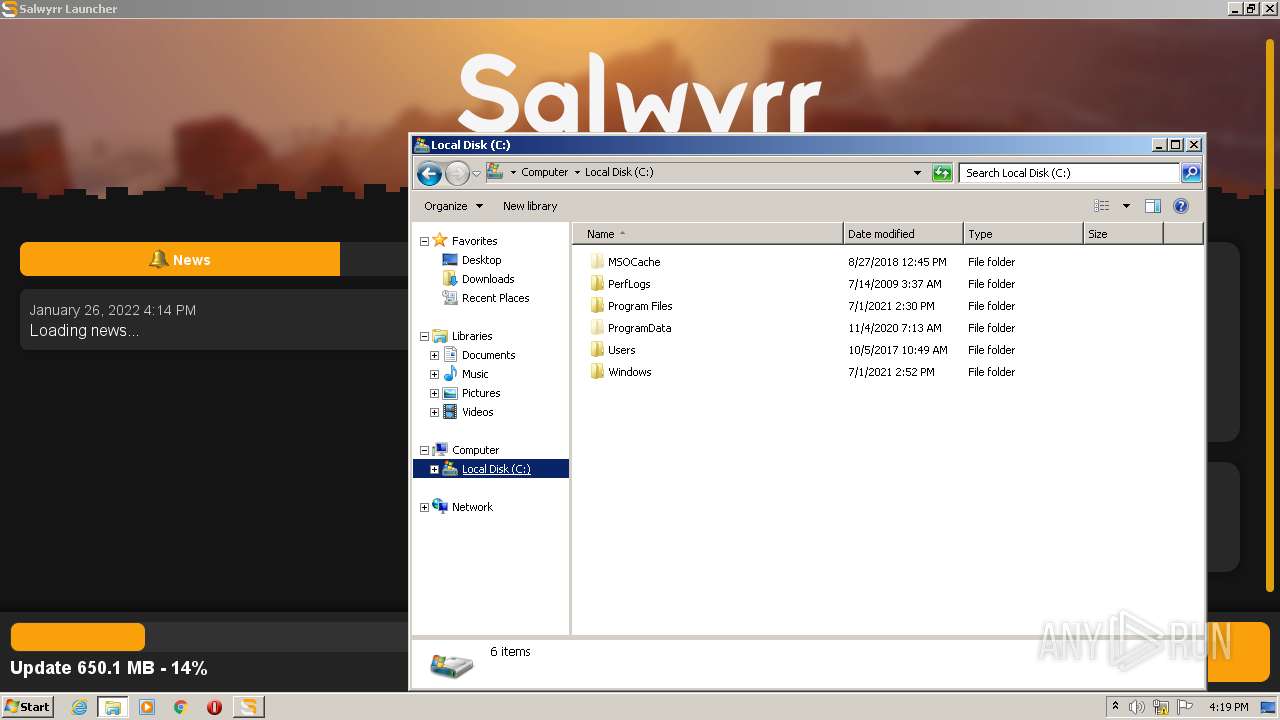The image size is (1280, 720).
Task: Open Internet Explorer from the taskbar
Action: pos(79,707)
